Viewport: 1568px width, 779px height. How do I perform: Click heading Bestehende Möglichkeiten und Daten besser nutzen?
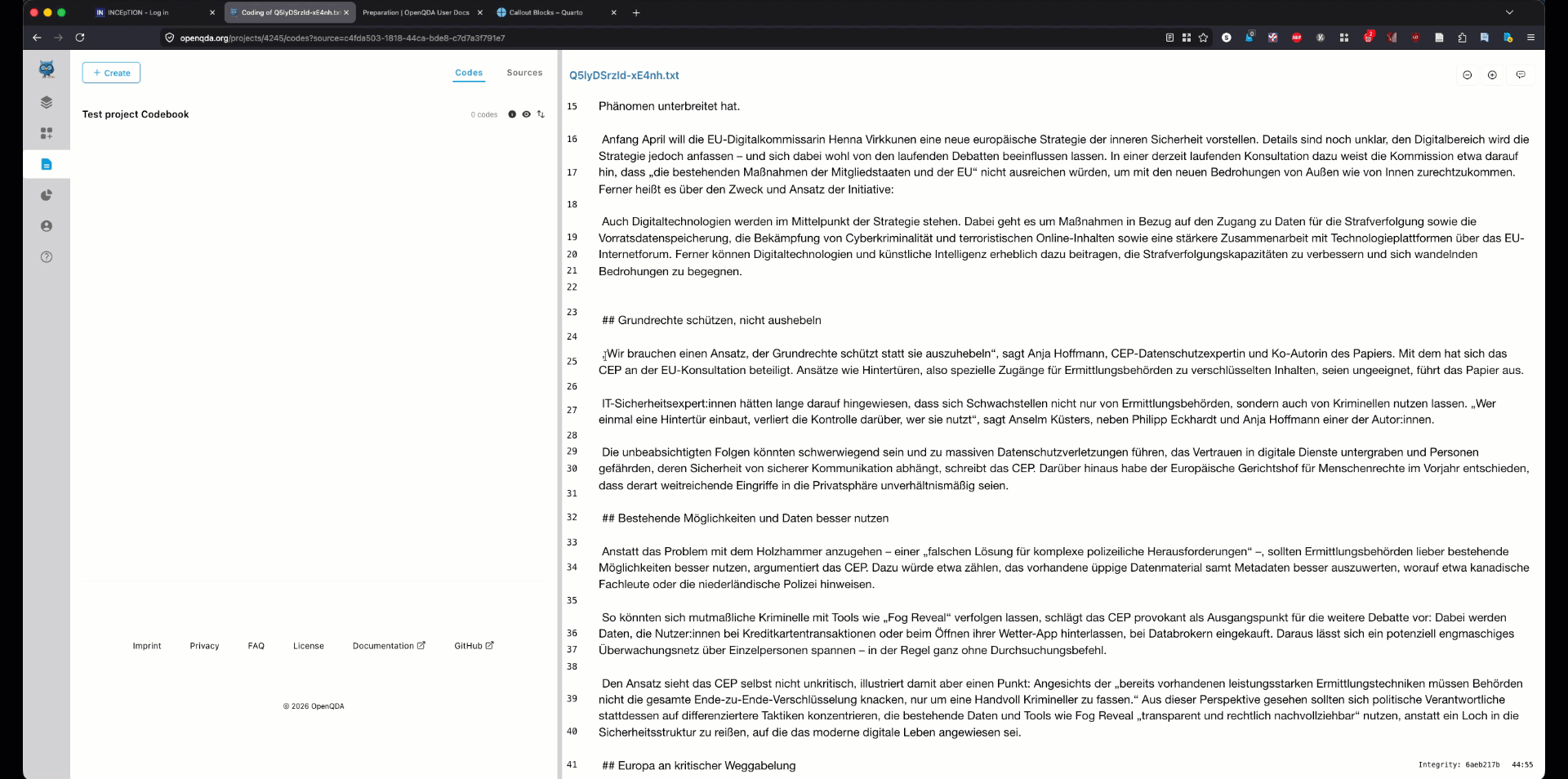tap(745, 519)
